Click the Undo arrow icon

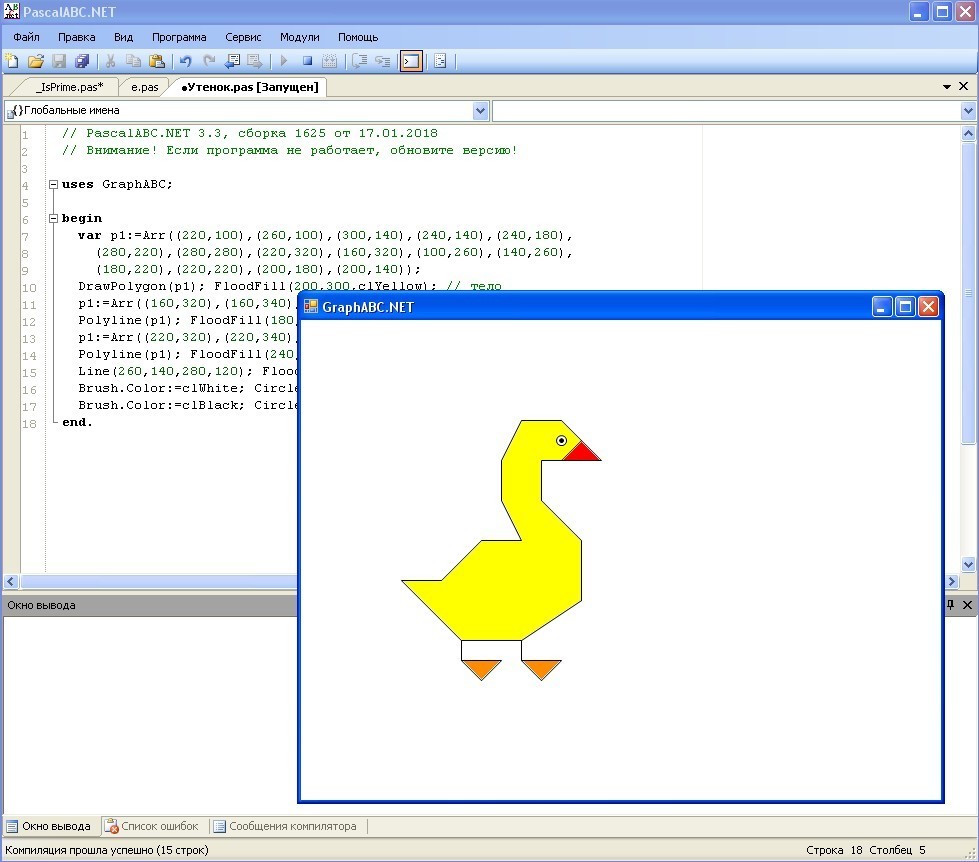click(185, 61)
